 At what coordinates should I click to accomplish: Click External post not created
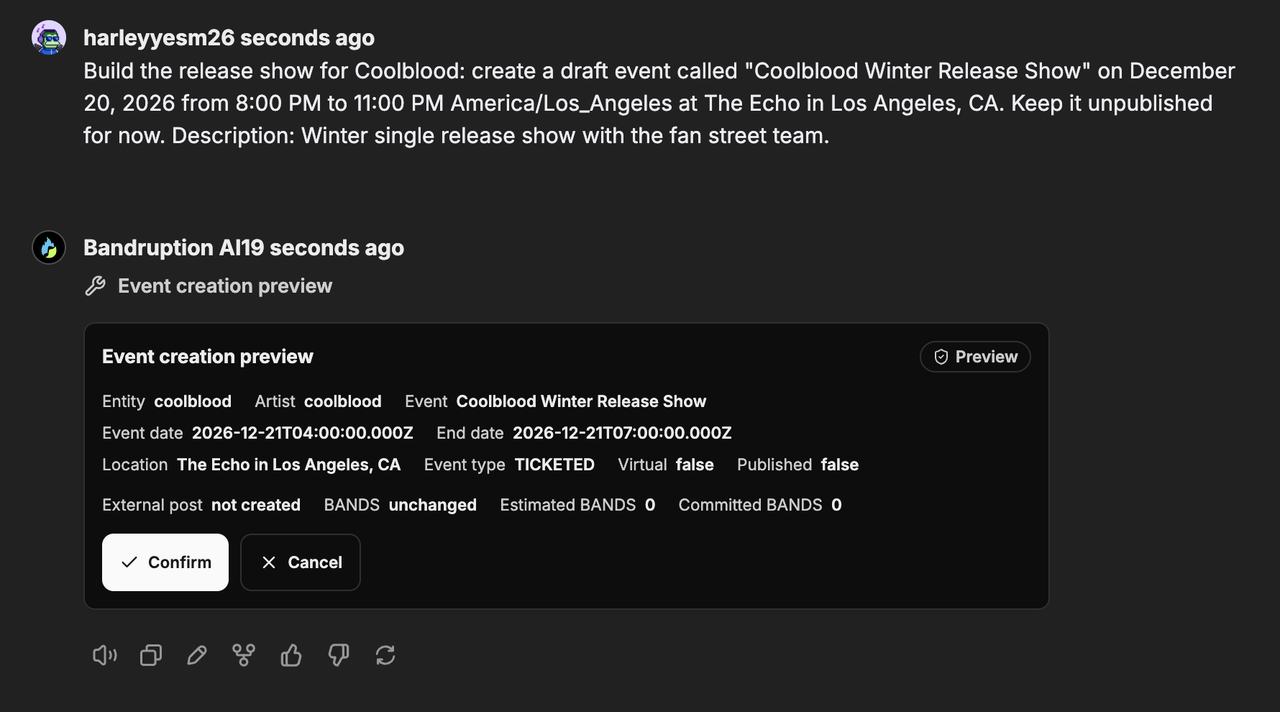click(256, 505)
